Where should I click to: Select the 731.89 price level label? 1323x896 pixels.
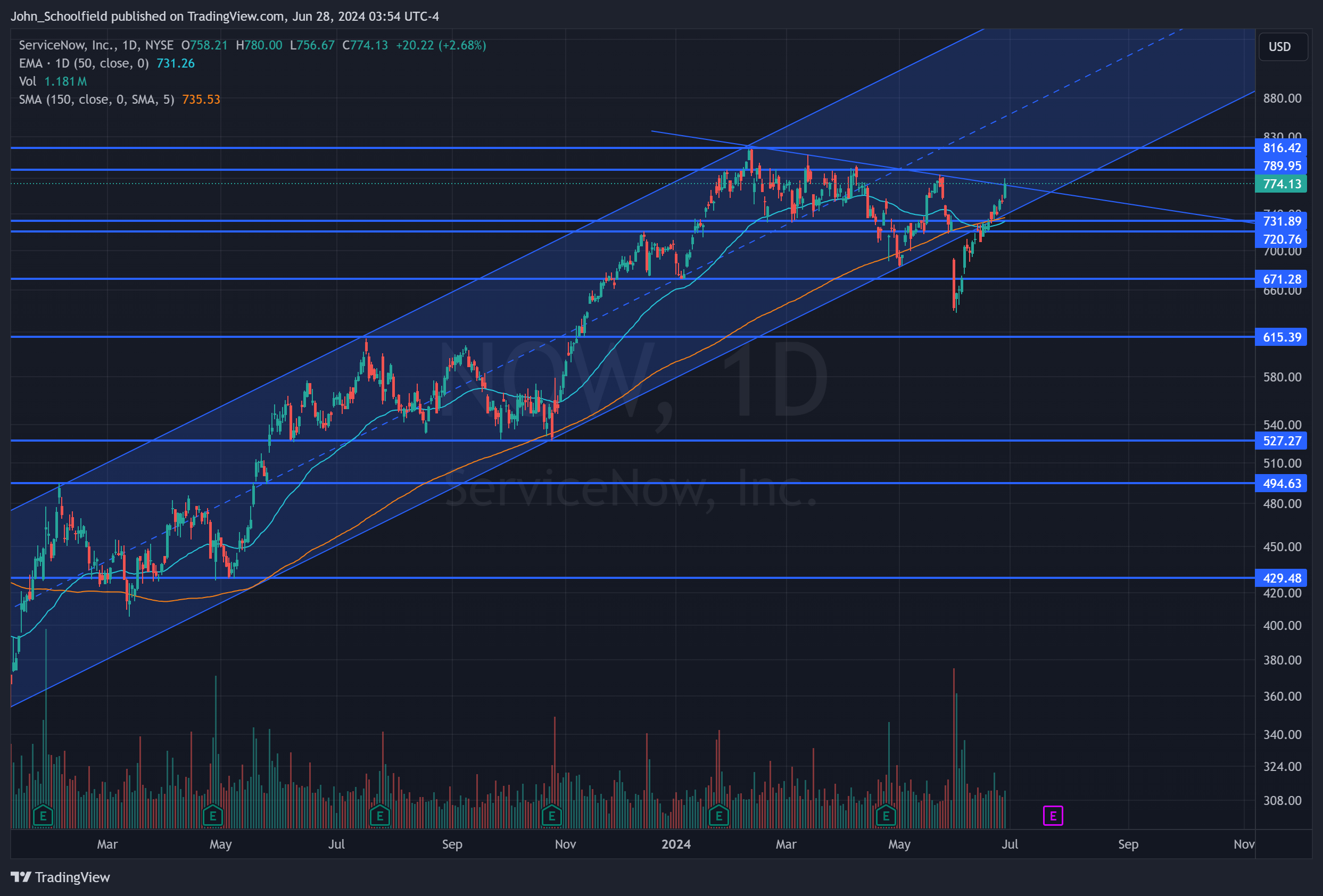1281,221
